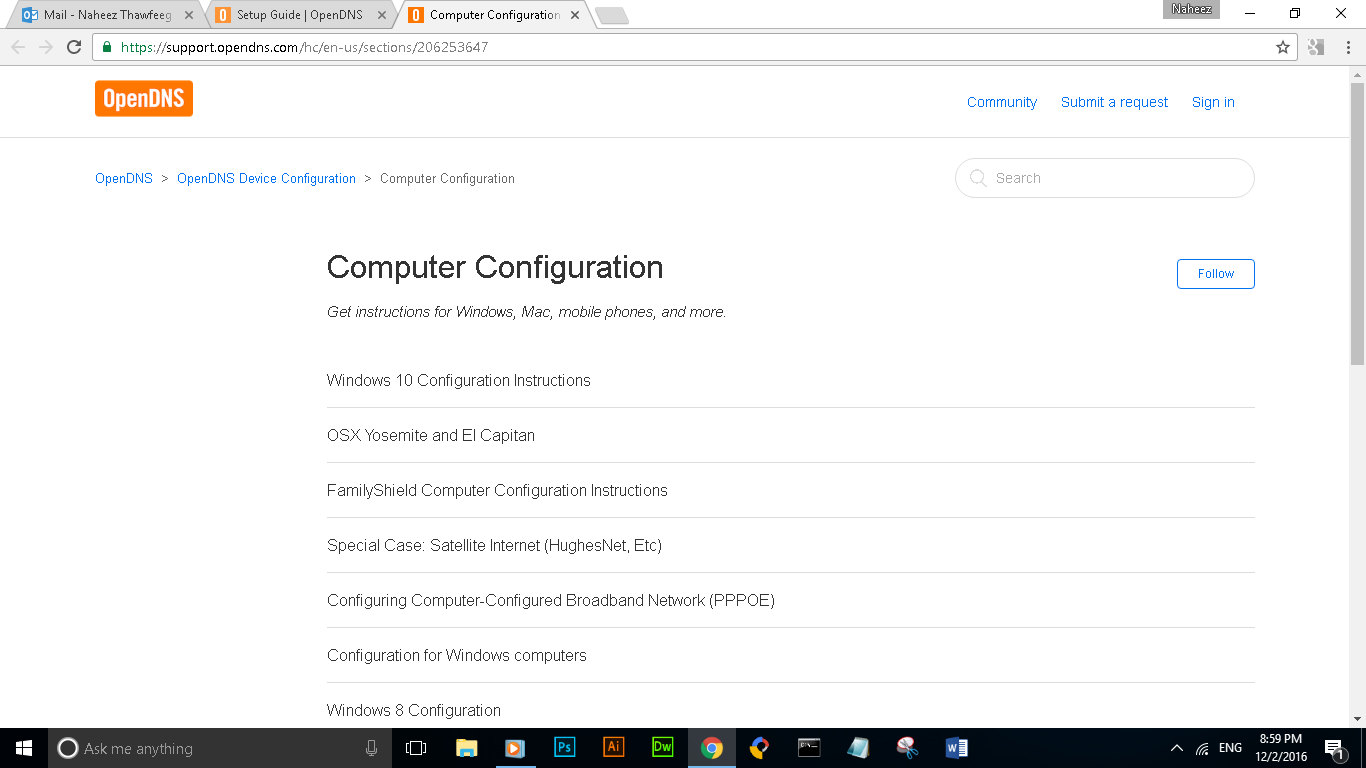Close the Computer Configuration tab
1366x768 pixels.
[x=574, y=15]
